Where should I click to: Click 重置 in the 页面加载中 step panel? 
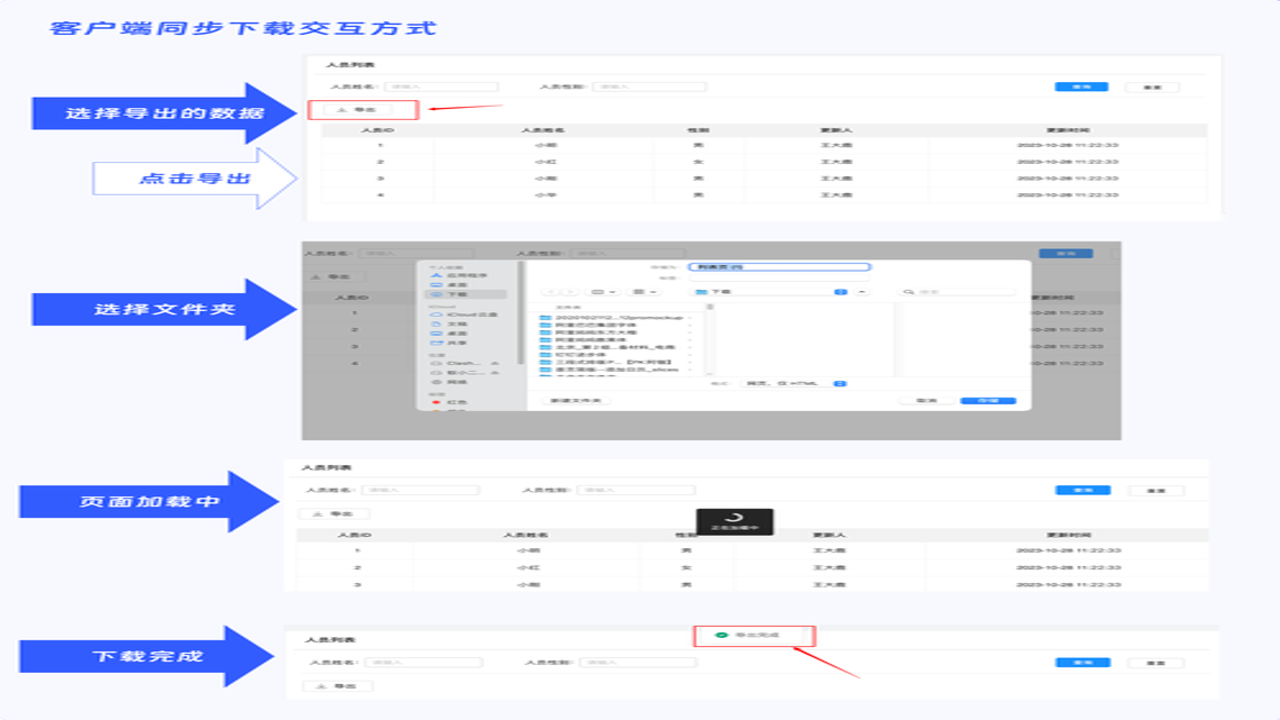coord(1156,491)
